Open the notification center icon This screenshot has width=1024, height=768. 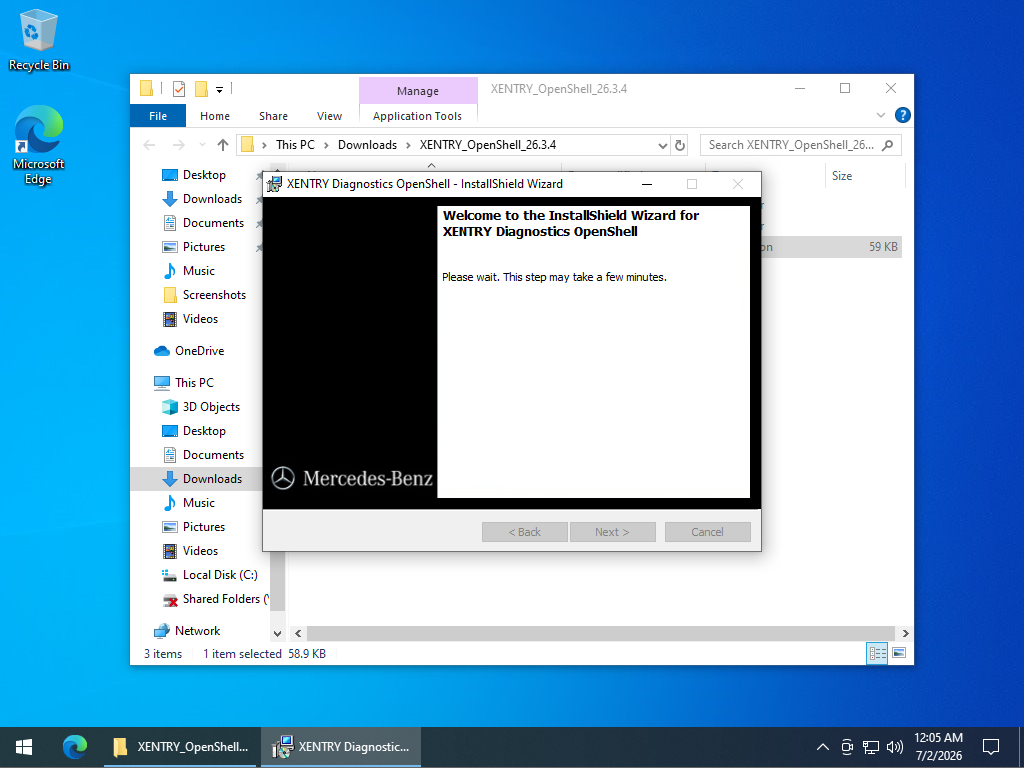[991, 746]
